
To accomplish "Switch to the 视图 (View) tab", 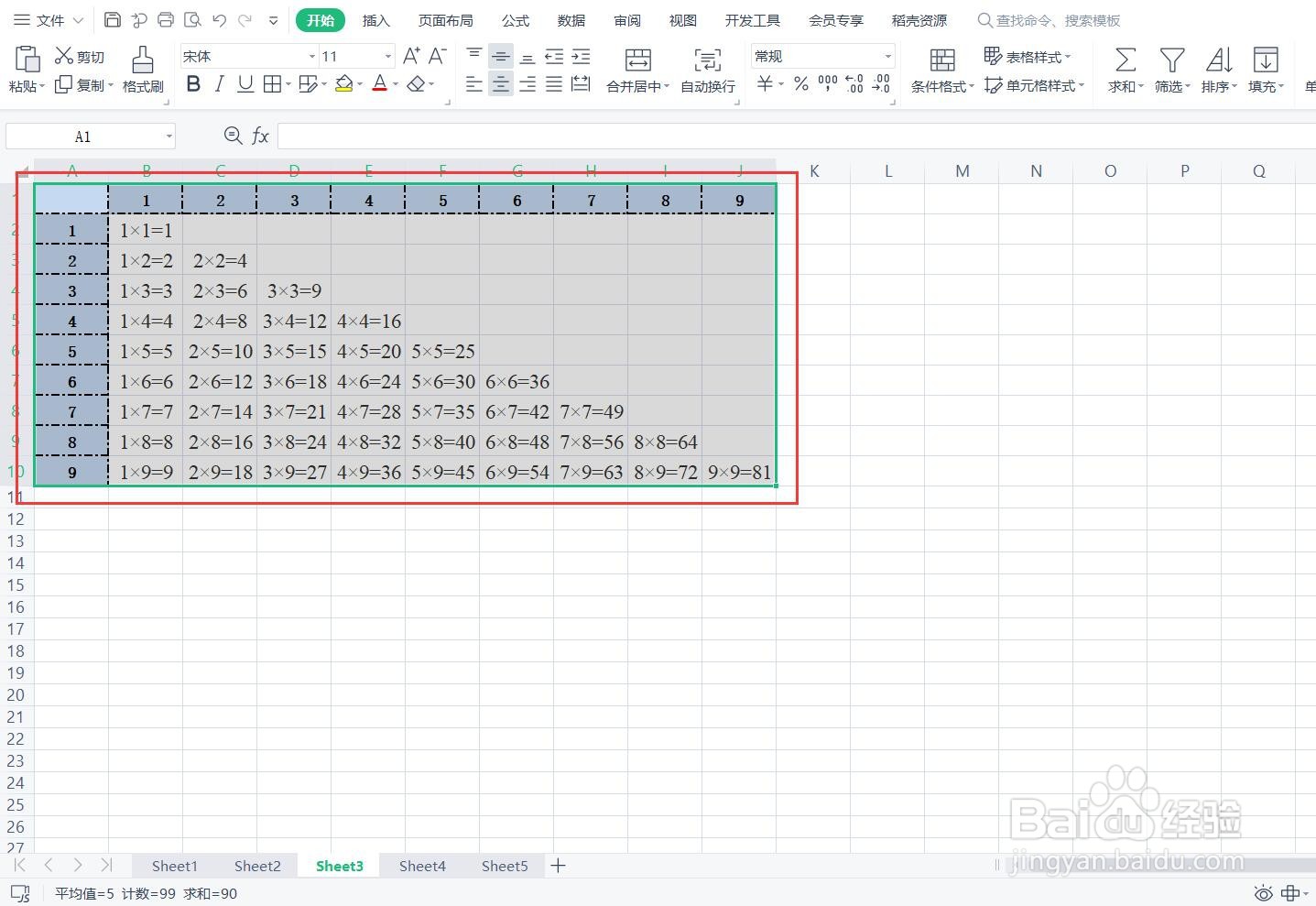I will [683, 20].
